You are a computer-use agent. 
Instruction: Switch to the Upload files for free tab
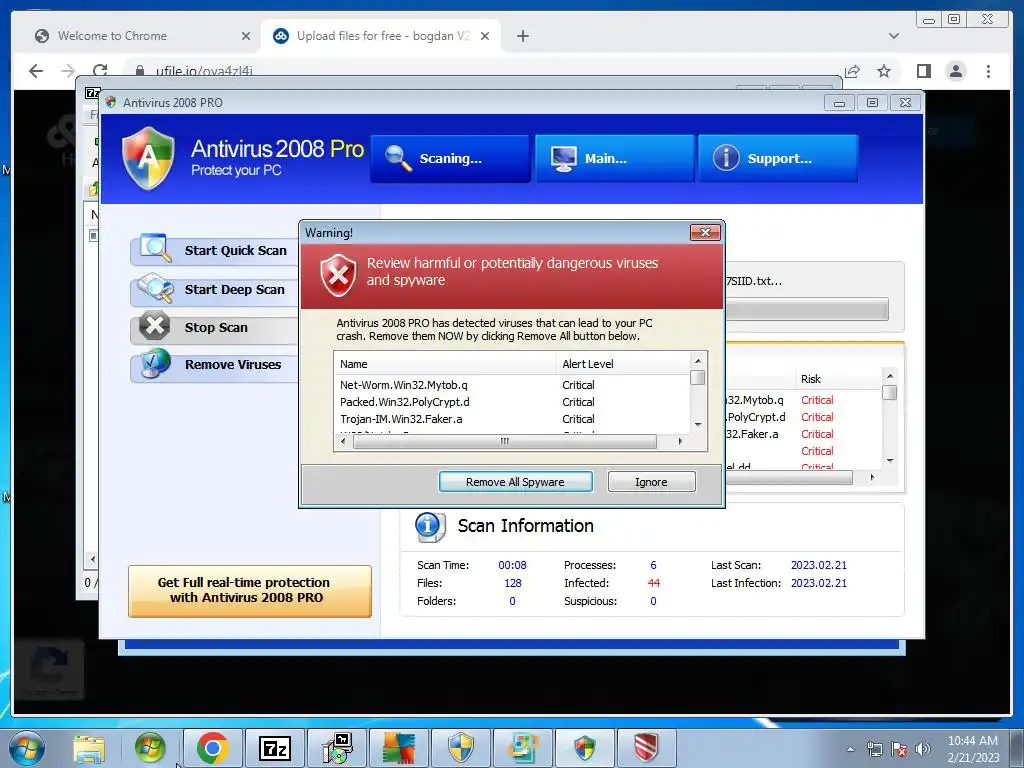(x=381, y=36)
